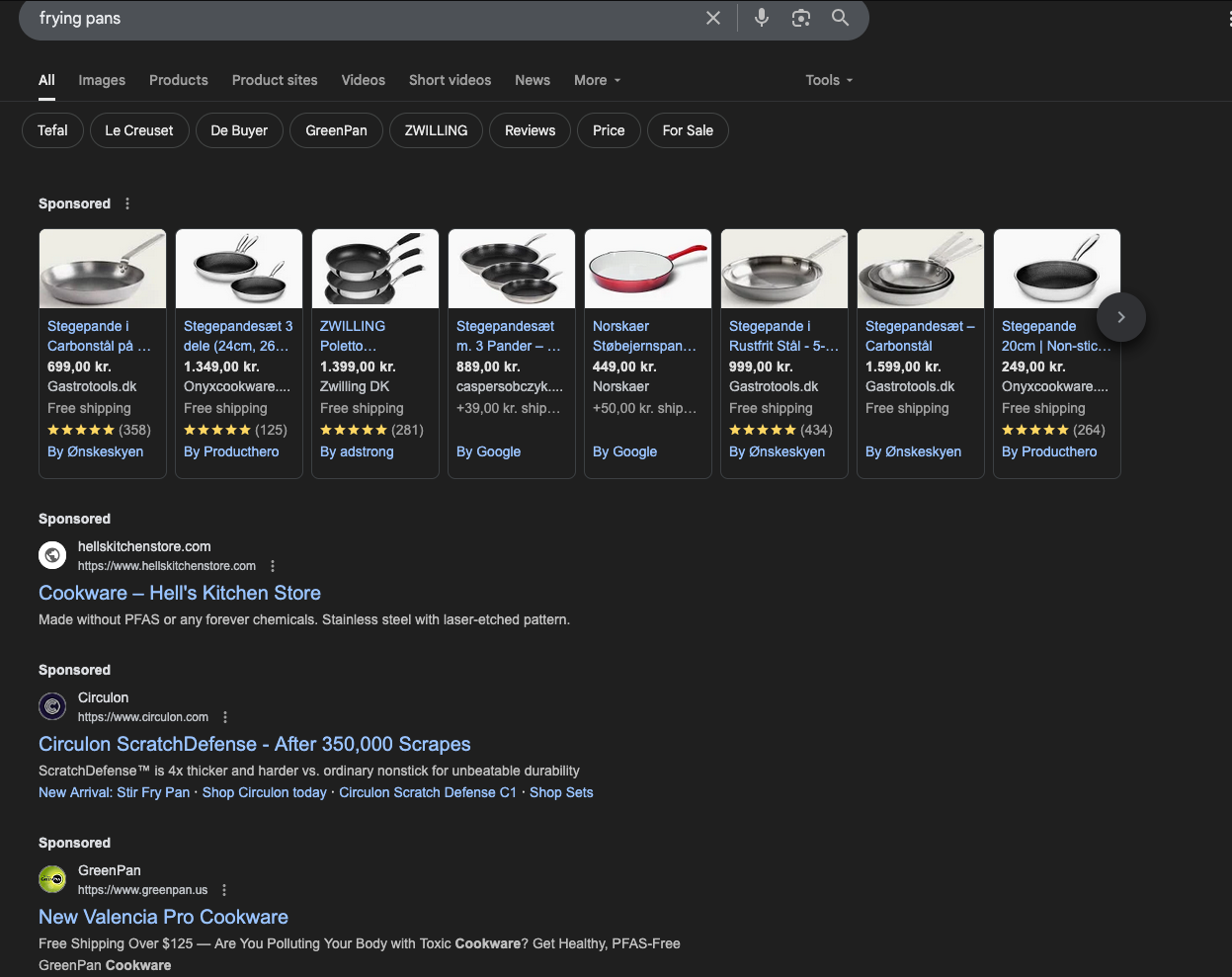Switch to the Videos tab
This screenshot has width=1232, height=977.
364,80
